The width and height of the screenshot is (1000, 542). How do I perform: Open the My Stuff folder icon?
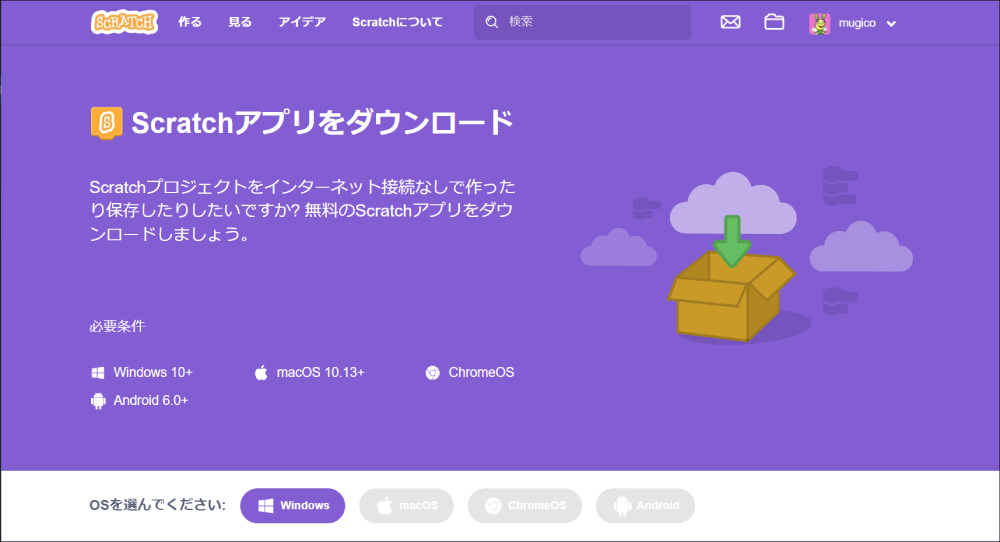[774, 22]
